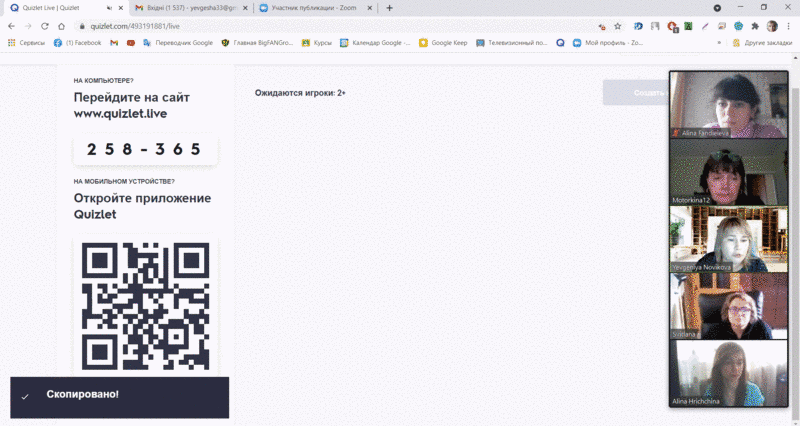The width and height of the screenshot is (800, 426).
Task: Close the Gmail inbox tab
Action: 245,8
